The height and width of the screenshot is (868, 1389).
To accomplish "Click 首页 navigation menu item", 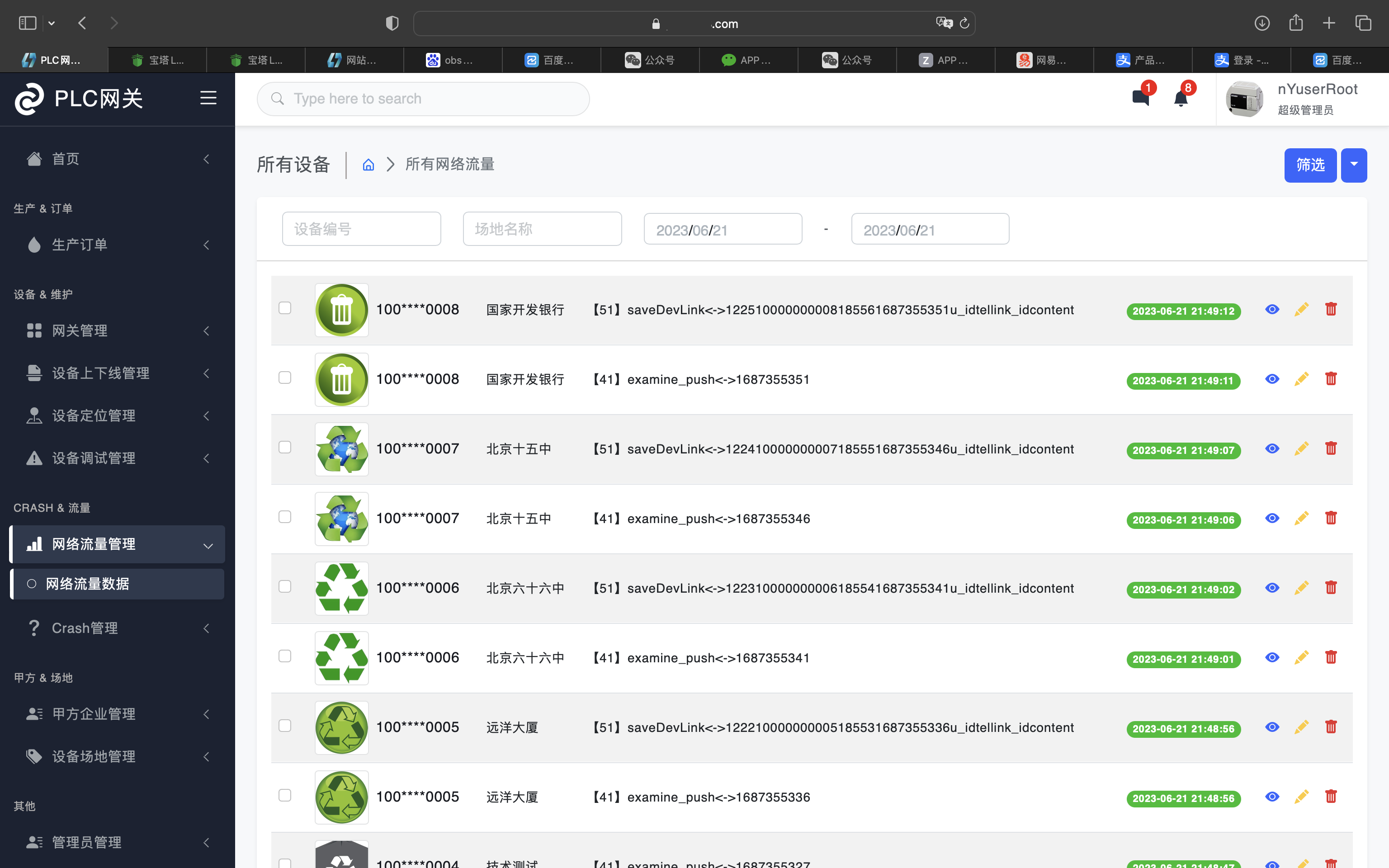I will tap(65, 158).
